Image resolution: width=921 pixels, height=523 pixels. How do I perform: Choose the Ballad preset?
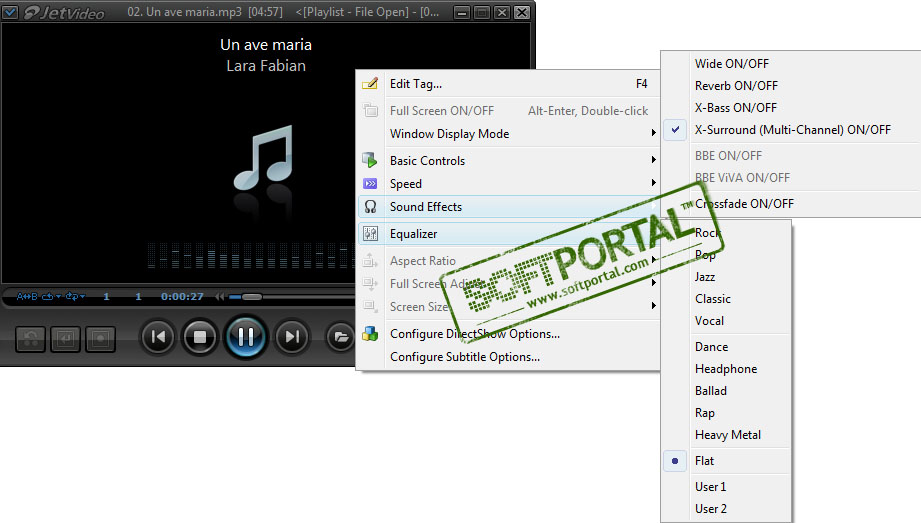pos(711,391)
